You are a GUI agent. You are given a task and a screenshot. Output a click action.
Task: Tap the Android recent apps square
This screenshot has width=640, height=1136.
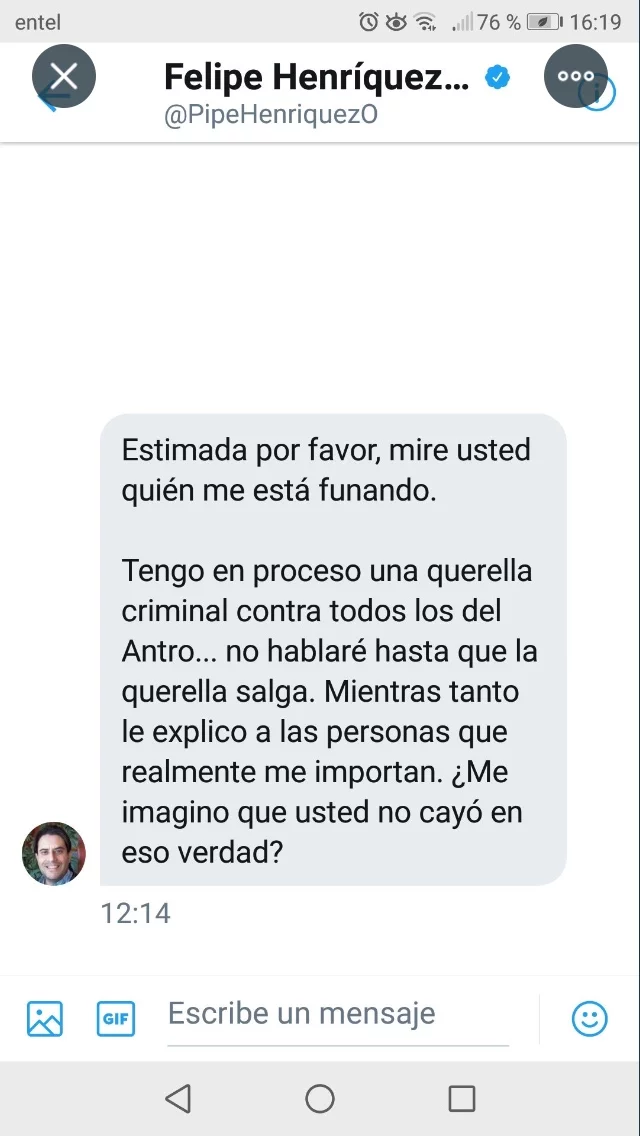(x=462, y=1098)
